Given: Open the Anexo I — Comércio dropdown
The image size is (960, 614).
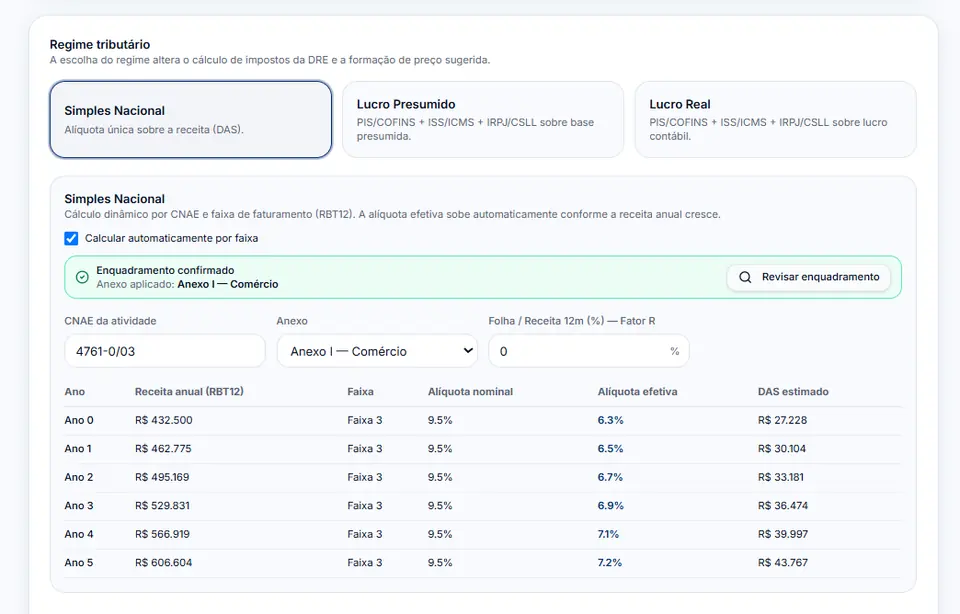Looking at the screenshot, I should tap(377, 351).
